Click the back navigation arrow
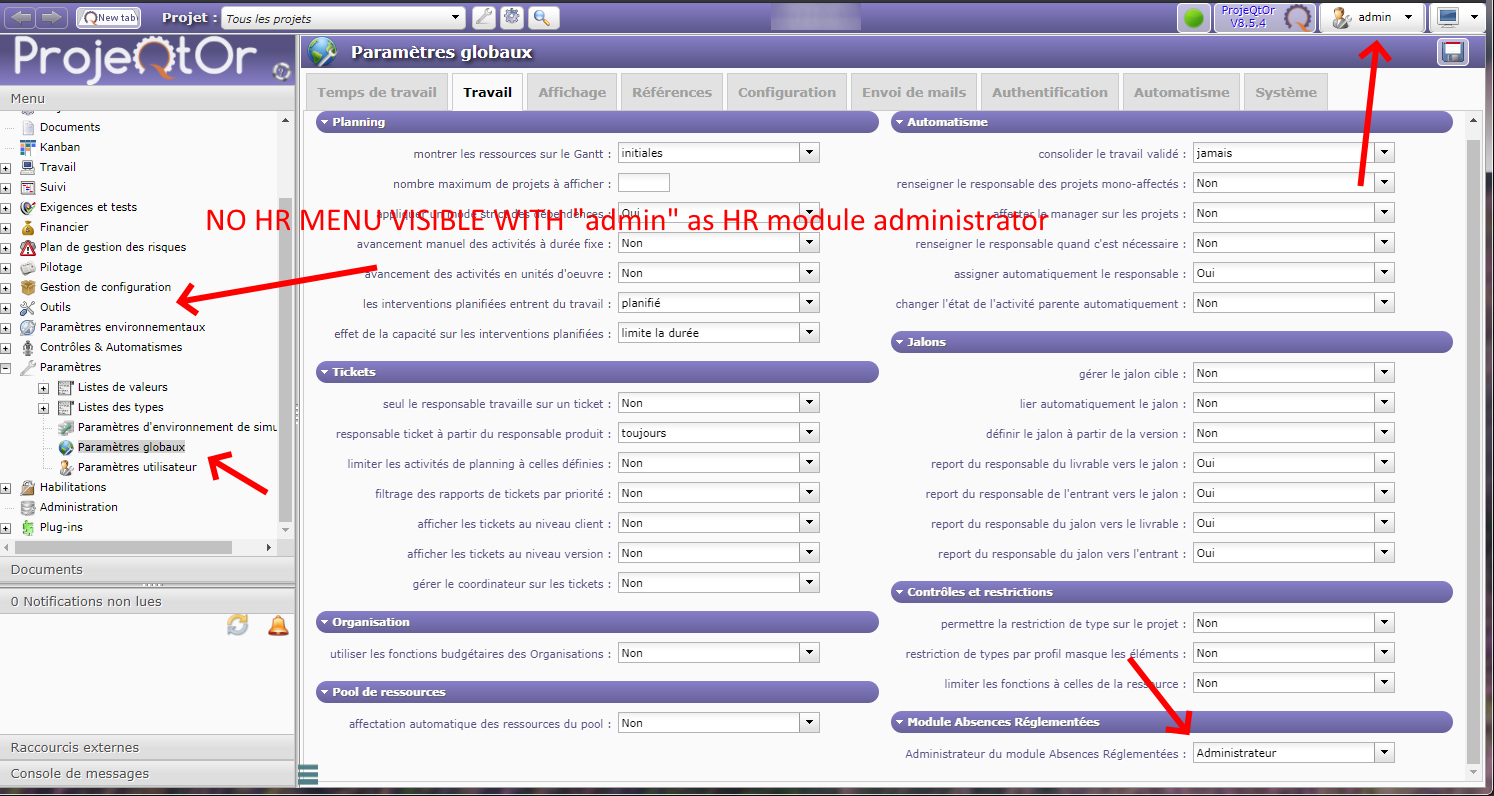This screenshot has width=1494, height=796. pyautogui.click(x=21, y=17)
